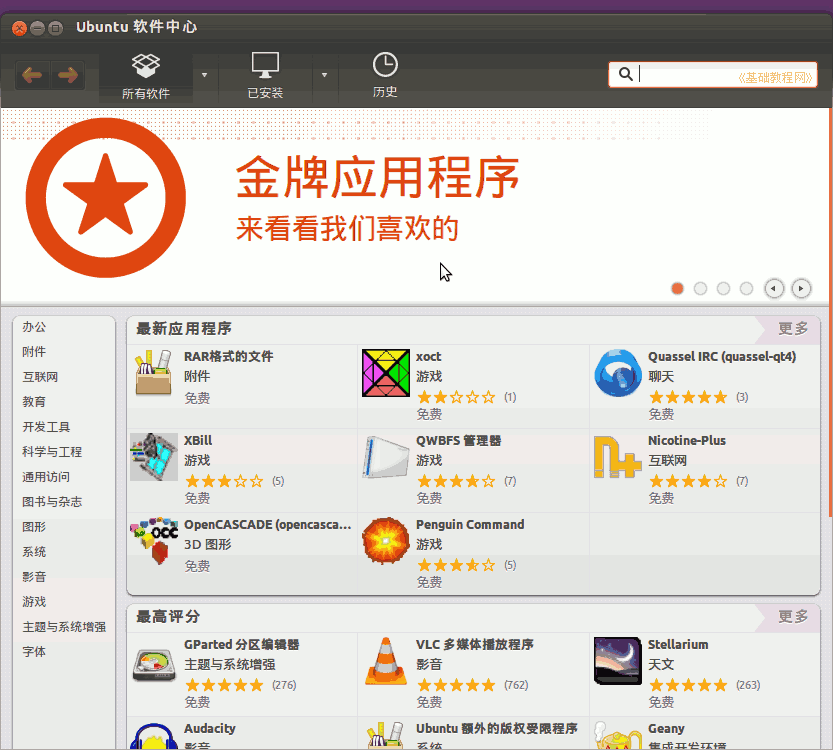Show previous banner with left arrow
The image size is (833, 750).
pyautogui.click(x=774, y=288)
